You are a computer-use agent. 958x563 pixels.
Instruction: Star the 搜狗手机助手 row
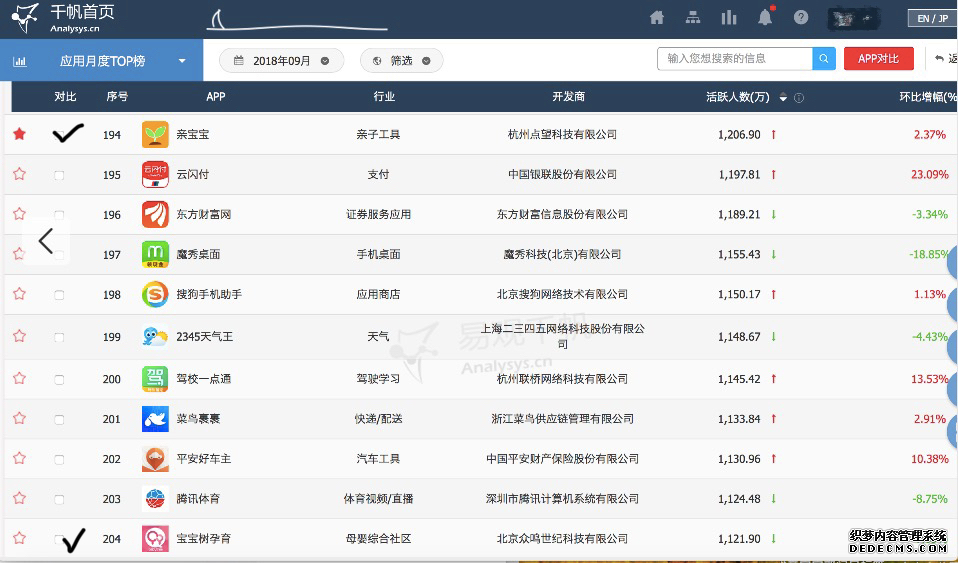(x=20, y=294)
